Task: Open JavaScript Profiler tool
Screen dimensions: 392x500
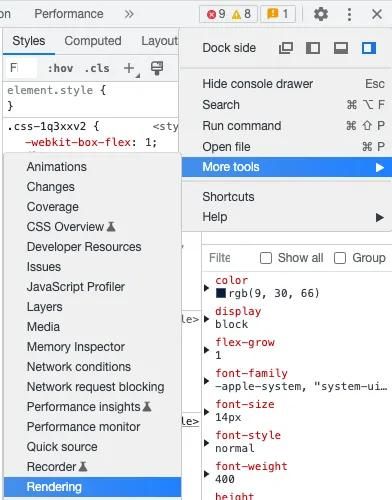Action: [93, 287]
